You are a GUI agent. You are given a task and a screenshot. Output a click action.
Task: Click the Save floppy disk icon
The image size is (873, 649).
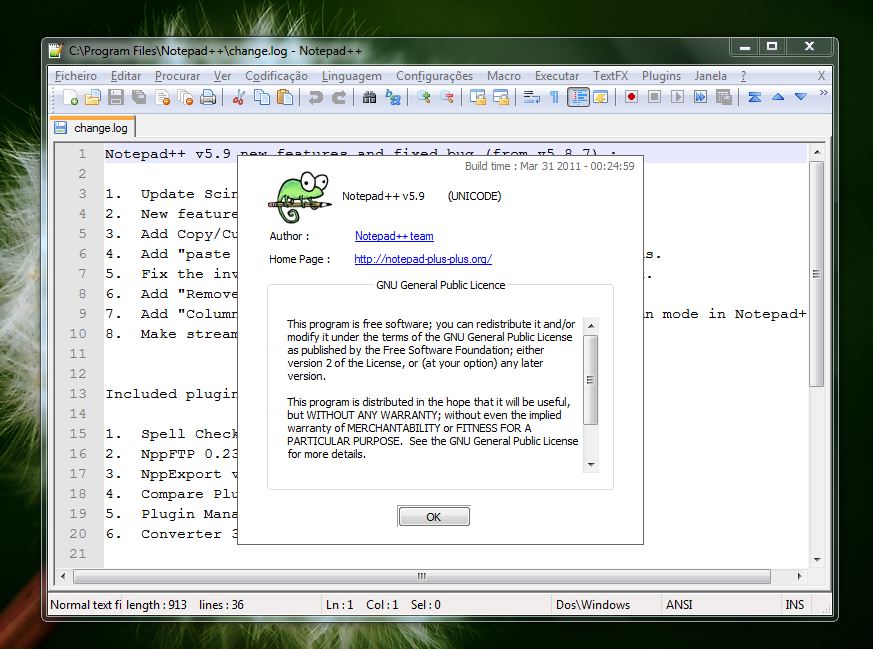[x=116, y=98]
